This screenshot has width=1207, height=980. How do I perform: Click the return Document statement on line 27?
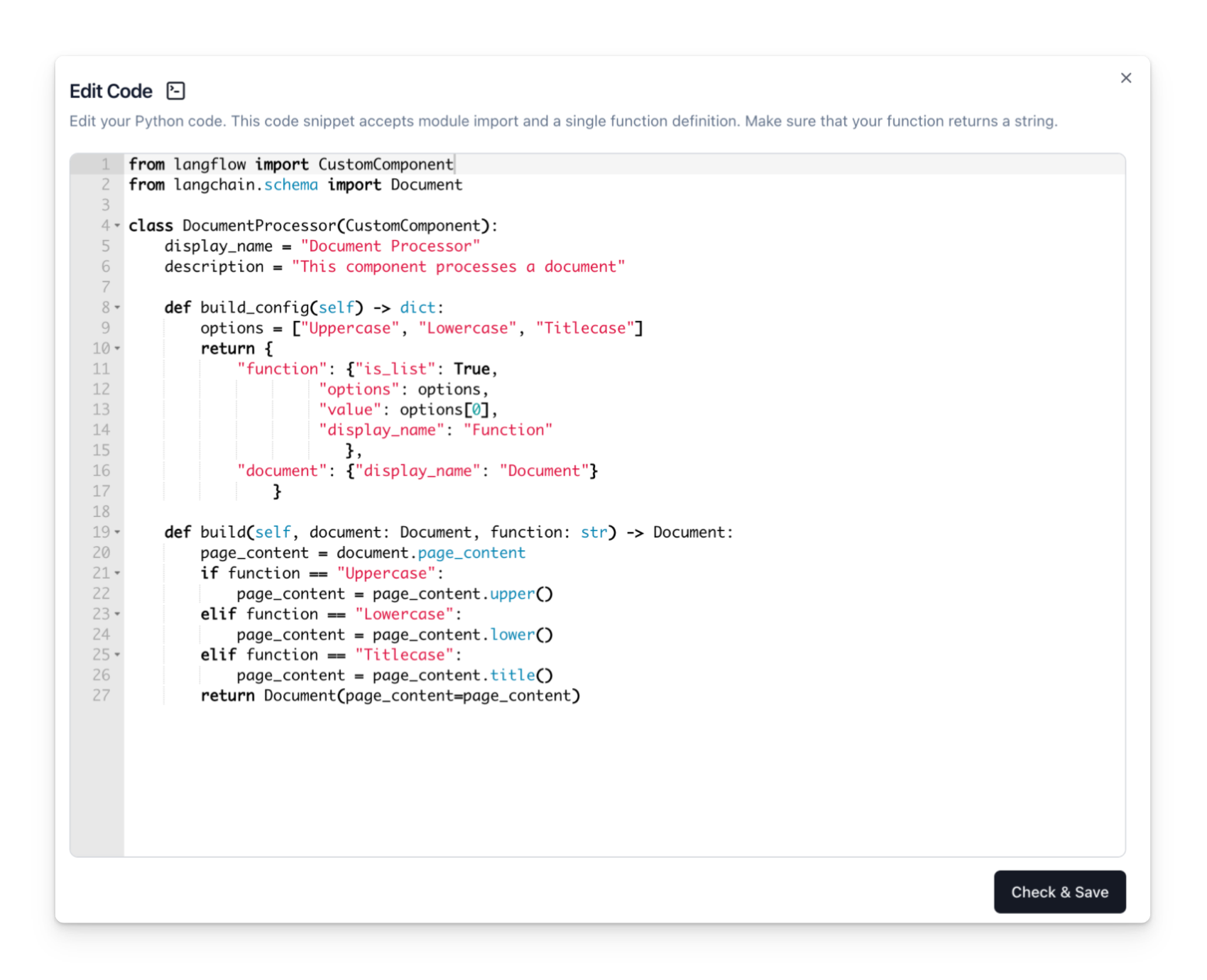click(x=390, y=696)
